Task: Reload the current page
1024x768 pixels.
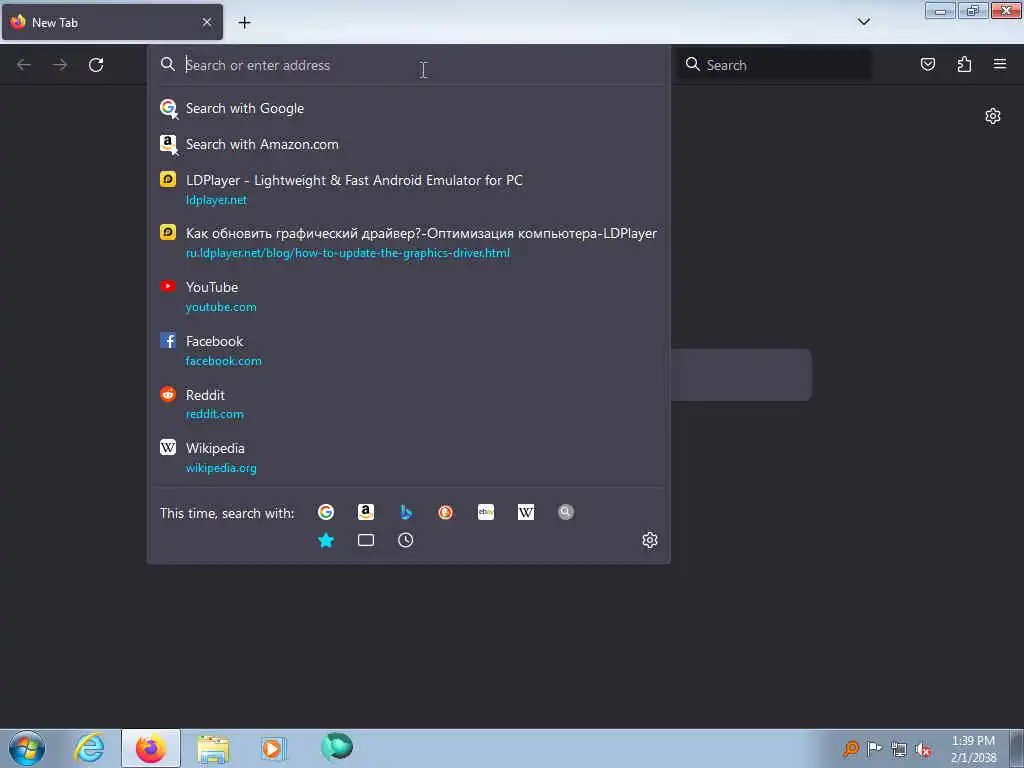Action: pyautogui.click(x=96, y=65)
